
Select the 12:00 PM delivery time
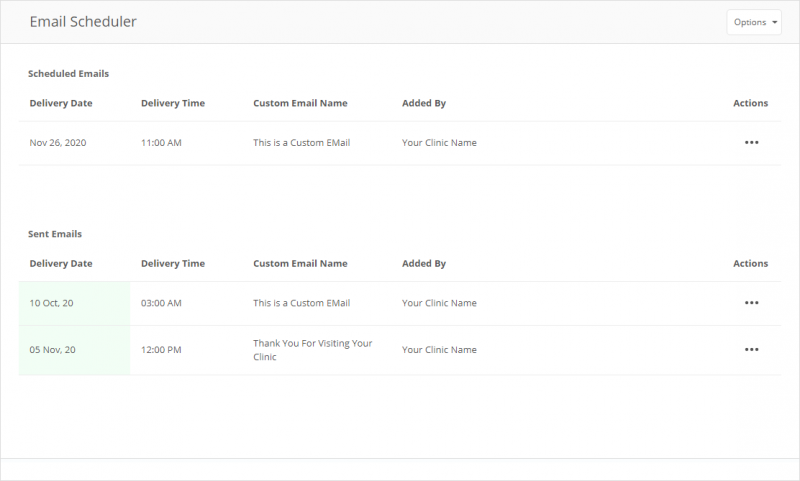[x=161, y=350]
